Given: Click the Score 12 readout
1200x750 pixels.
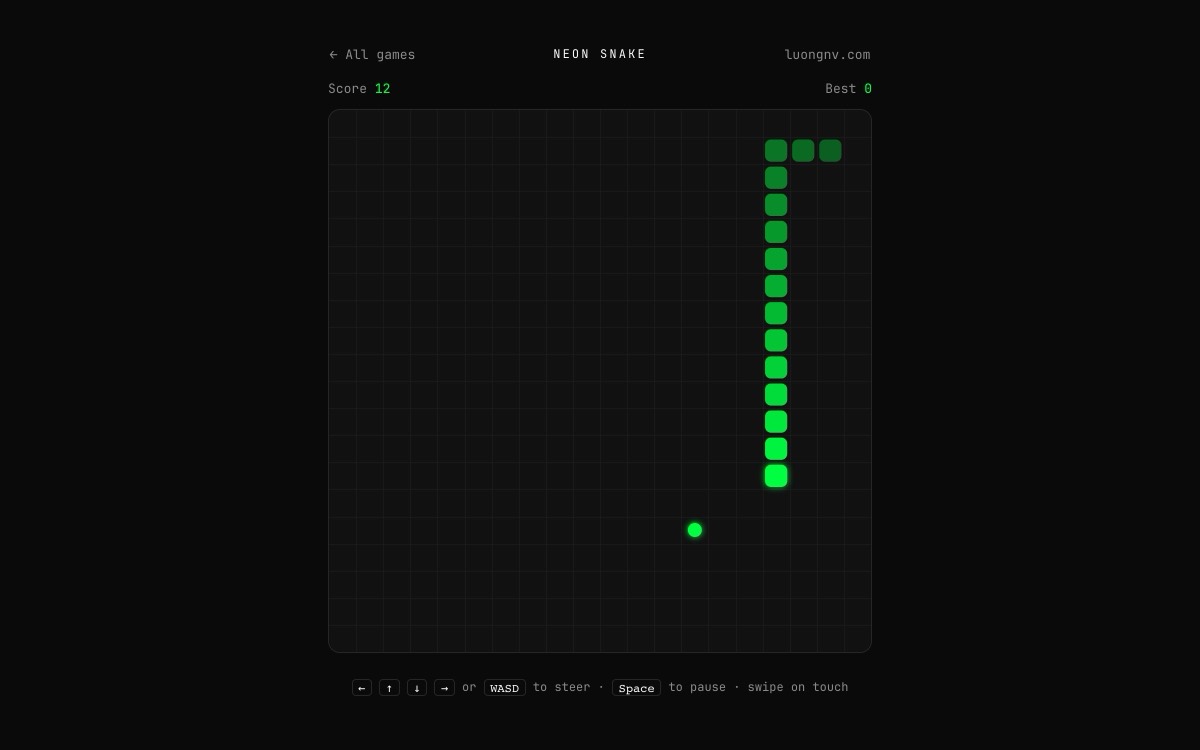Looking at the screenshot, I should [x=359, y=89].
